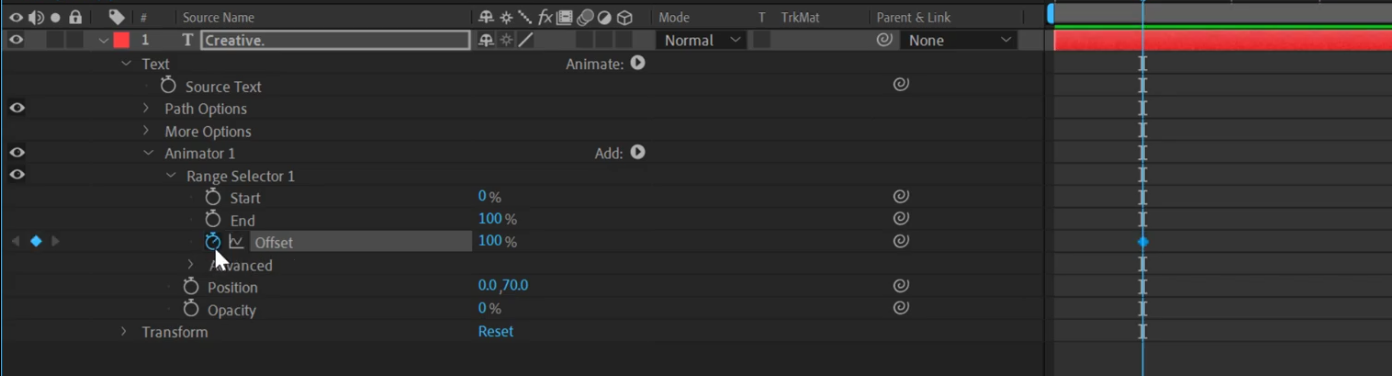This screenshot has height=376, width=1392.
Task: Toggle the Preserve Transparency T box
Action: 762,40
